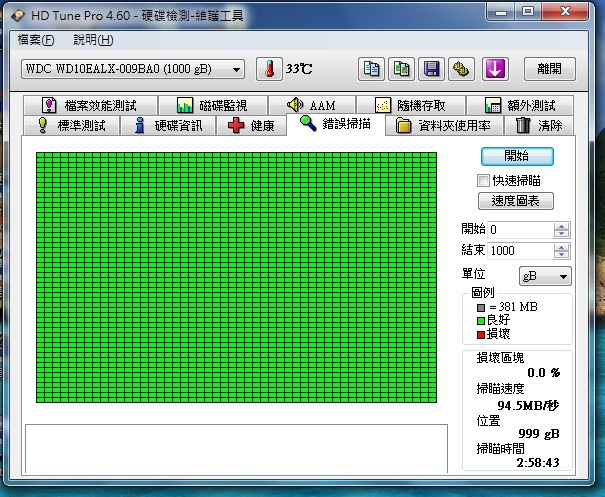This screenshot has width=605, height=497.
Task: Click the 33℃ temperature reading
Action: click(299, 69)
